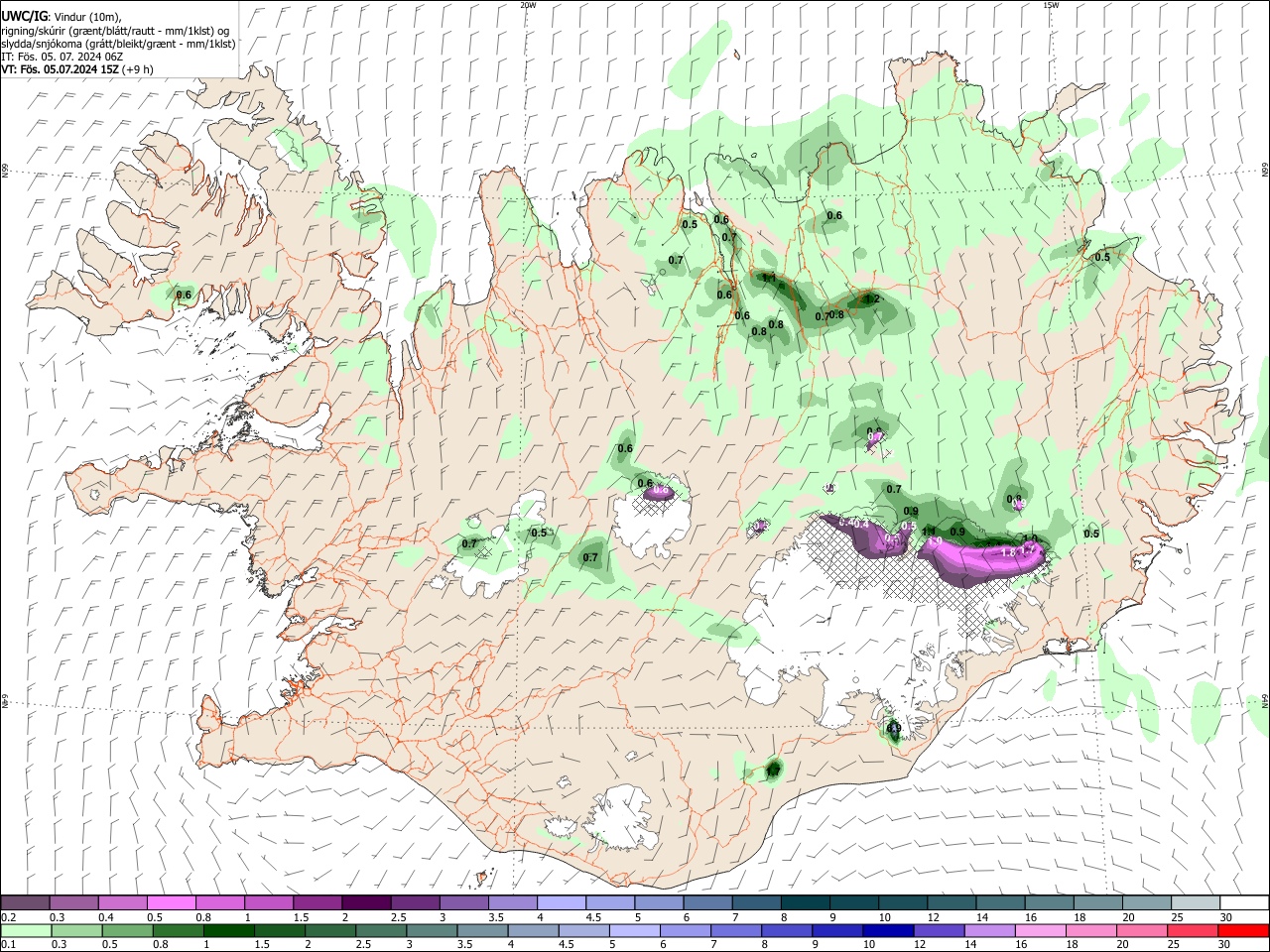This screenshot has height=952, width=1270.
Task: Click the 'IT: Fös. 05. 07. 2024 06Z' line
Action: [x=63, y=57]
